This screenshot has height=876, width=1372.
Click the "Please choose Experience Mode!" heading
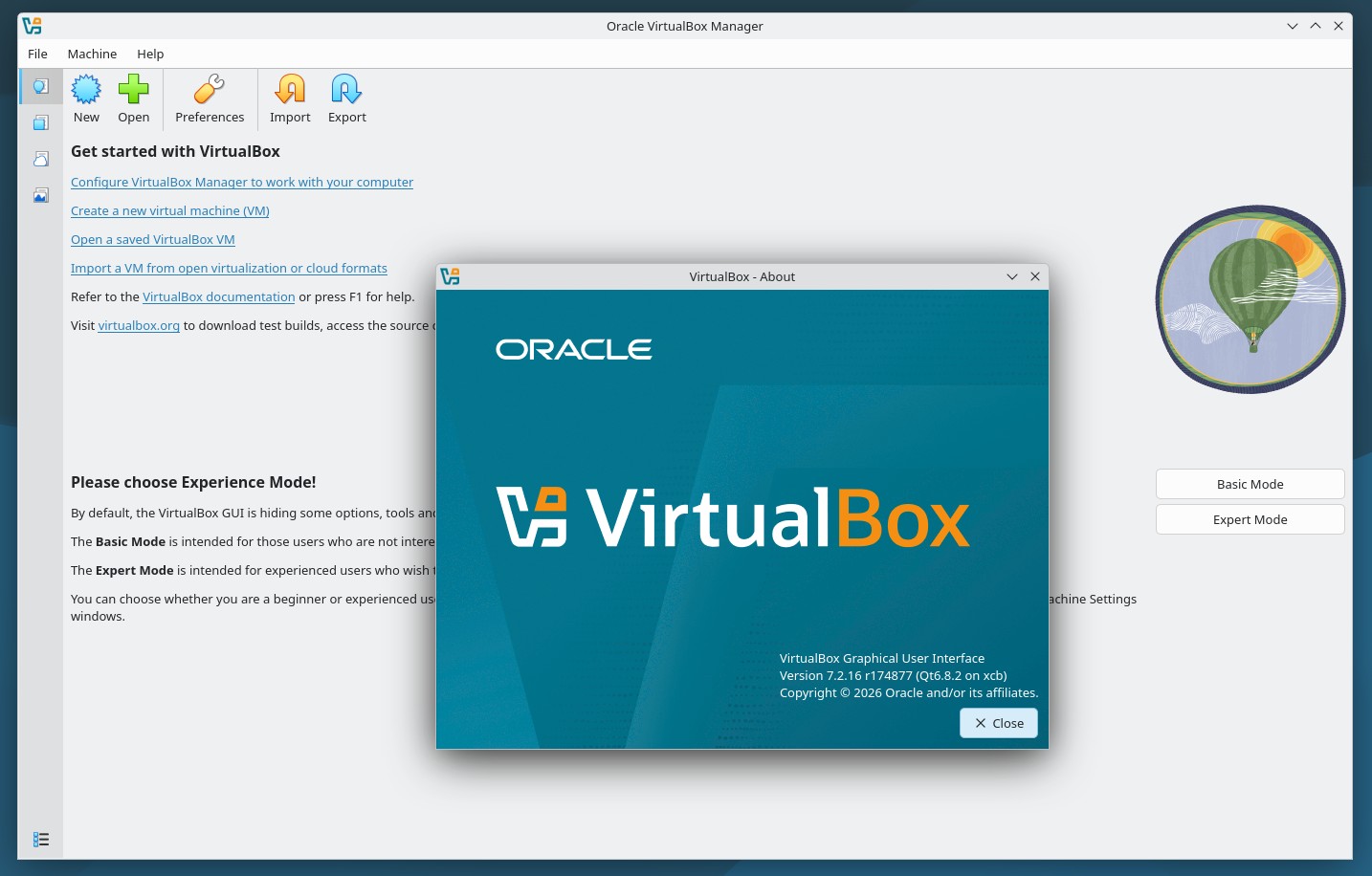pos(193,482)
